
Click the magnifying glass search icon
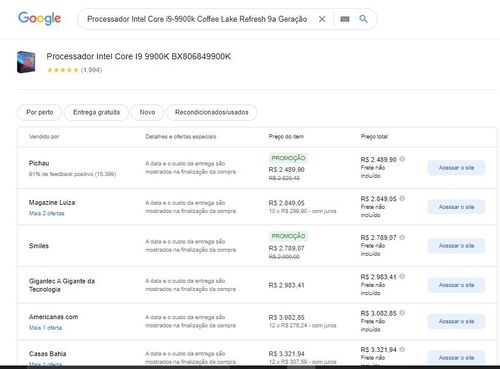pyautogui.click(x=363, y=19)
